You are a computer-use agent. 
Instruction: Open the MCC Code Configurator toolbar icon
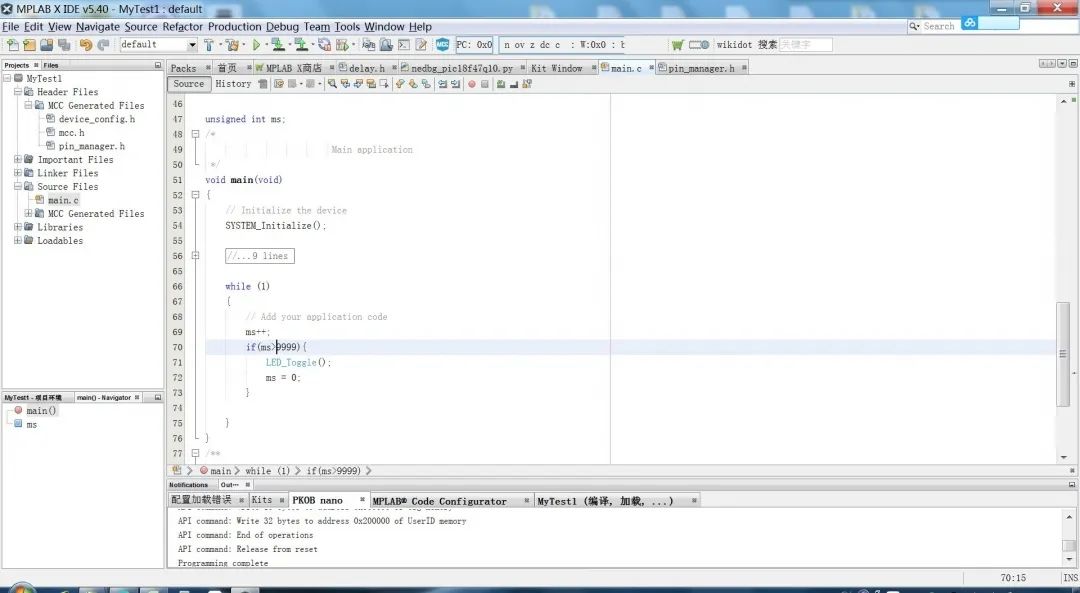pos(443,45)
